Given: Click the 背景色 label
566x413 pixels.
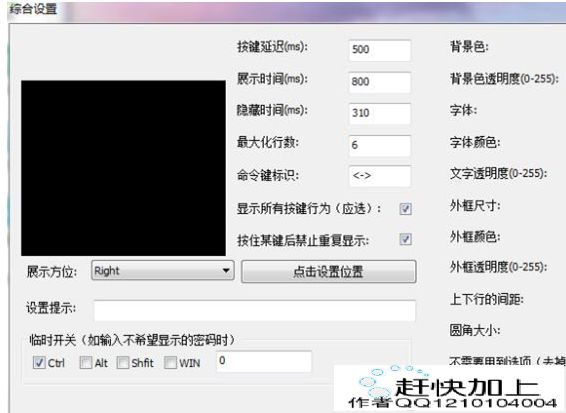Looking at the screenshot, I should [x=469, y=47].
